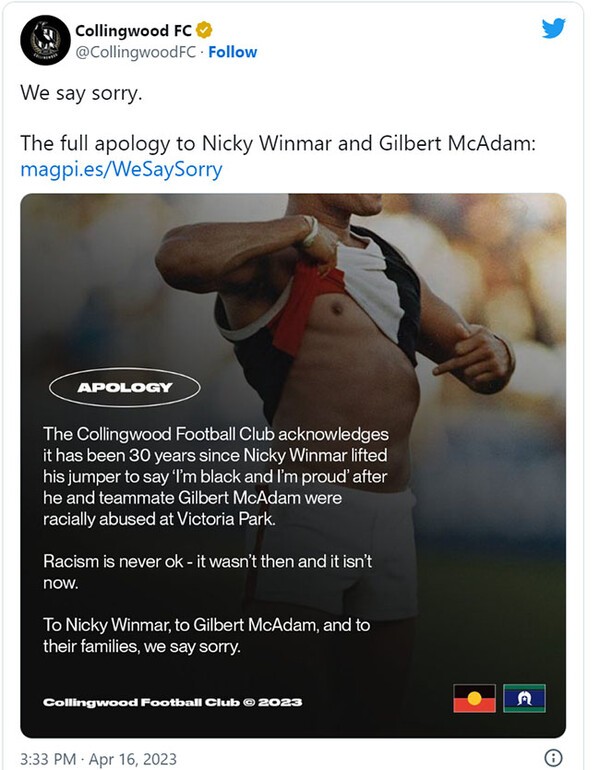This screenshot has height=770, width=600.
Task: Click the Aboriginal flag icon
Action: tap(474, 698)
